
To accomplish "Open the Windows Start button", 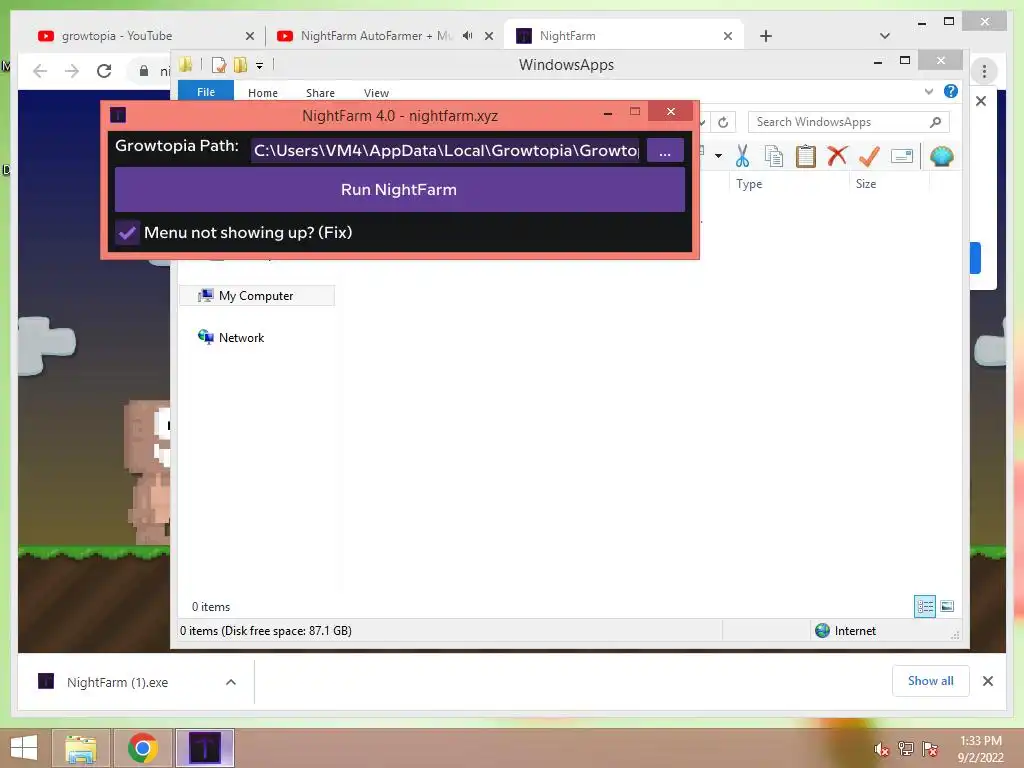I will click(24, 748).
